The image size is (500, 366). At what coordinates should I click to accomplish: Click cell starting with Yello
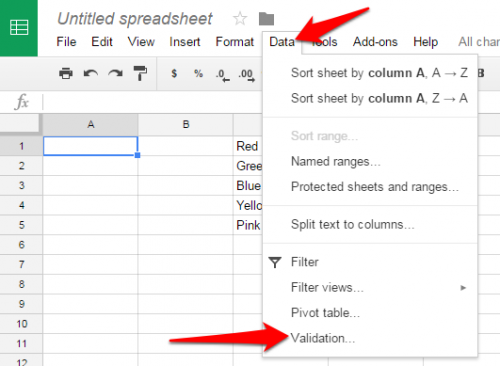(248, 205)
